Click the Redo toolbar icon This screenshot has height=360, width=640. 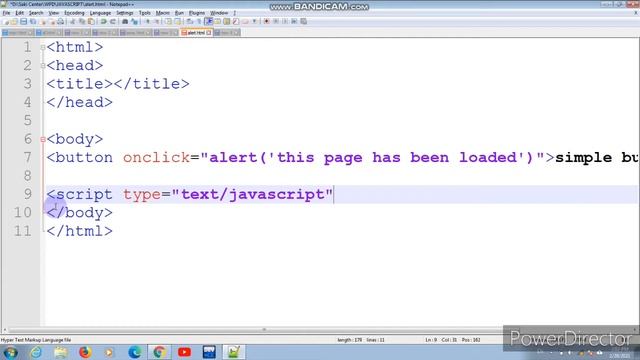point(113,21)
